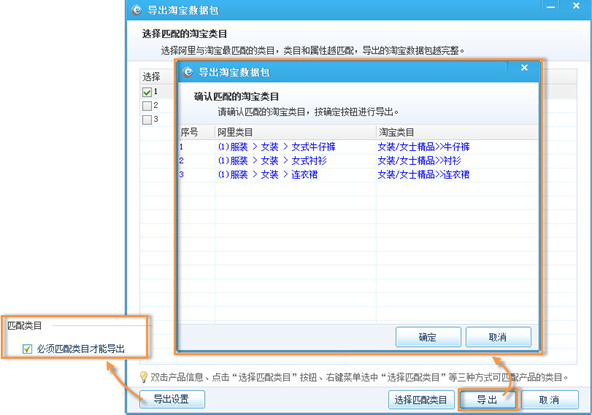This screenshot has height=415, width=592.
Task: Click sequence number 3 in 序号 column
Action: (181, 175)
